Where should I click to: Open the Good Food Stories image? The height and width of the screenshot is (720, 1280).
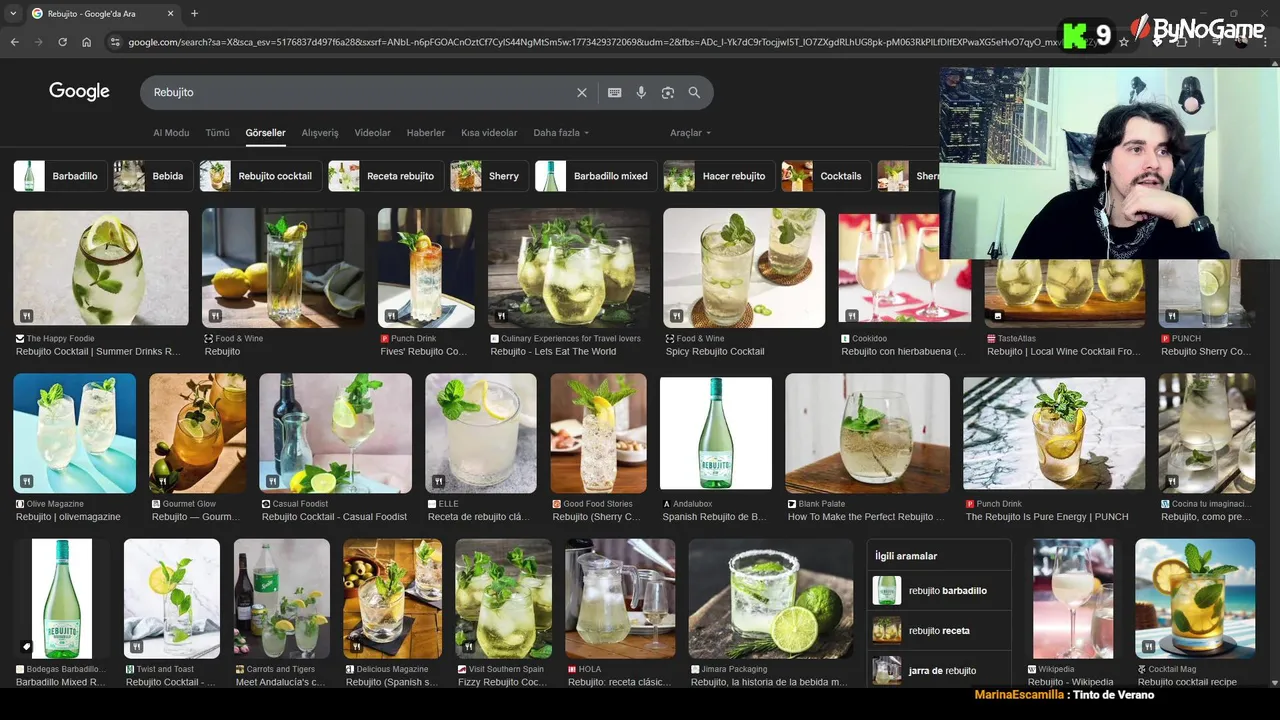click(598, 433)
